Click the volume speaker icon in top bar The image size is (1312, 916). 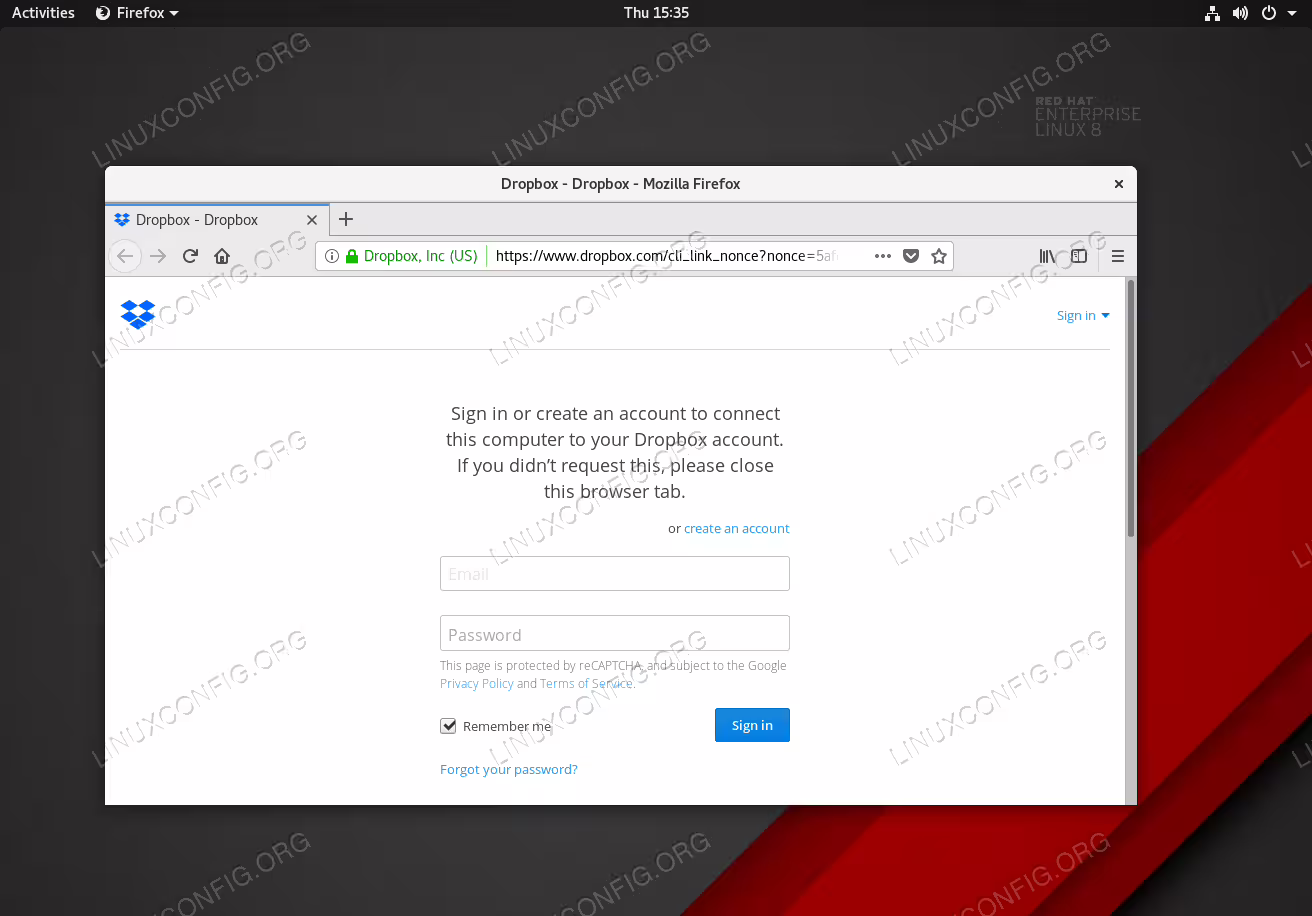click(x=1240, y=13)
